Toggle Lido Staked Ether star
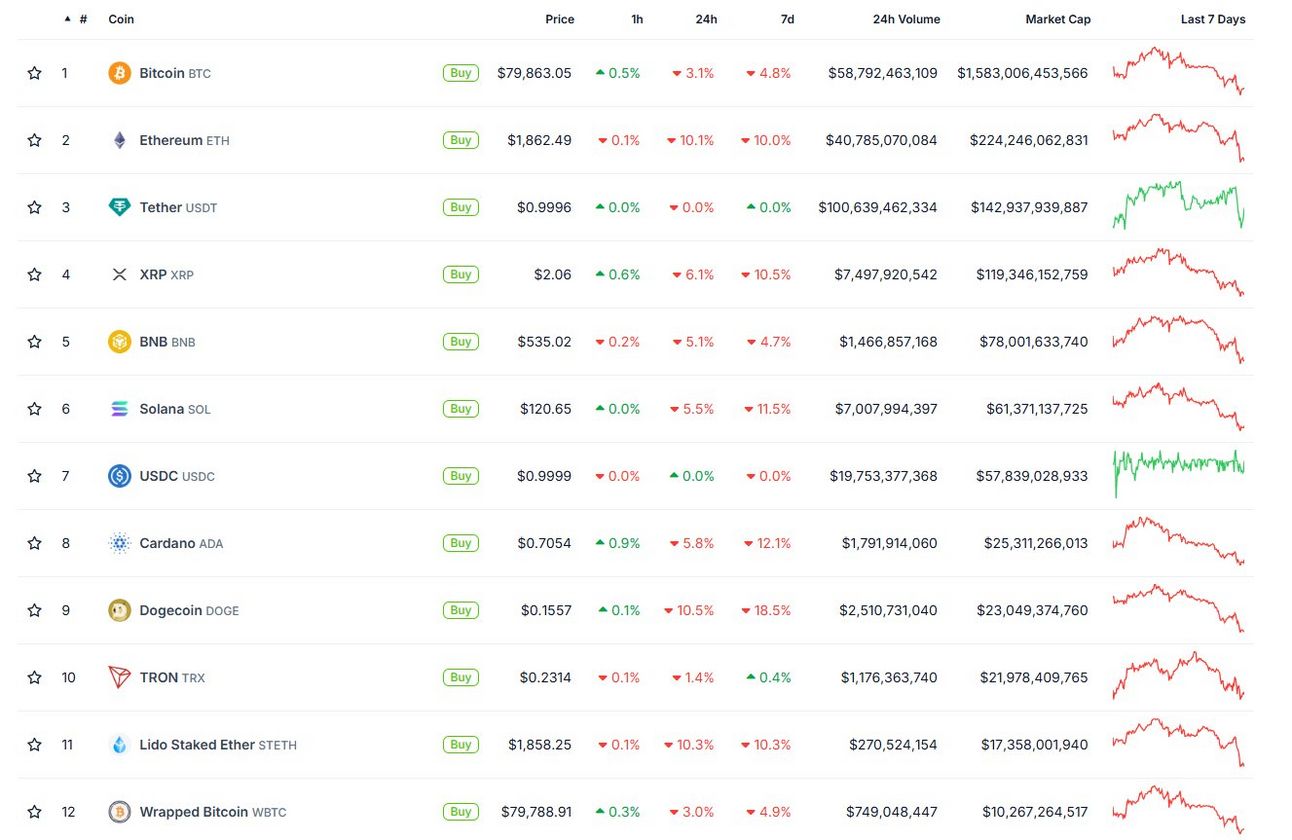Viewport: 1292px width, 840px height. (35, 745)
